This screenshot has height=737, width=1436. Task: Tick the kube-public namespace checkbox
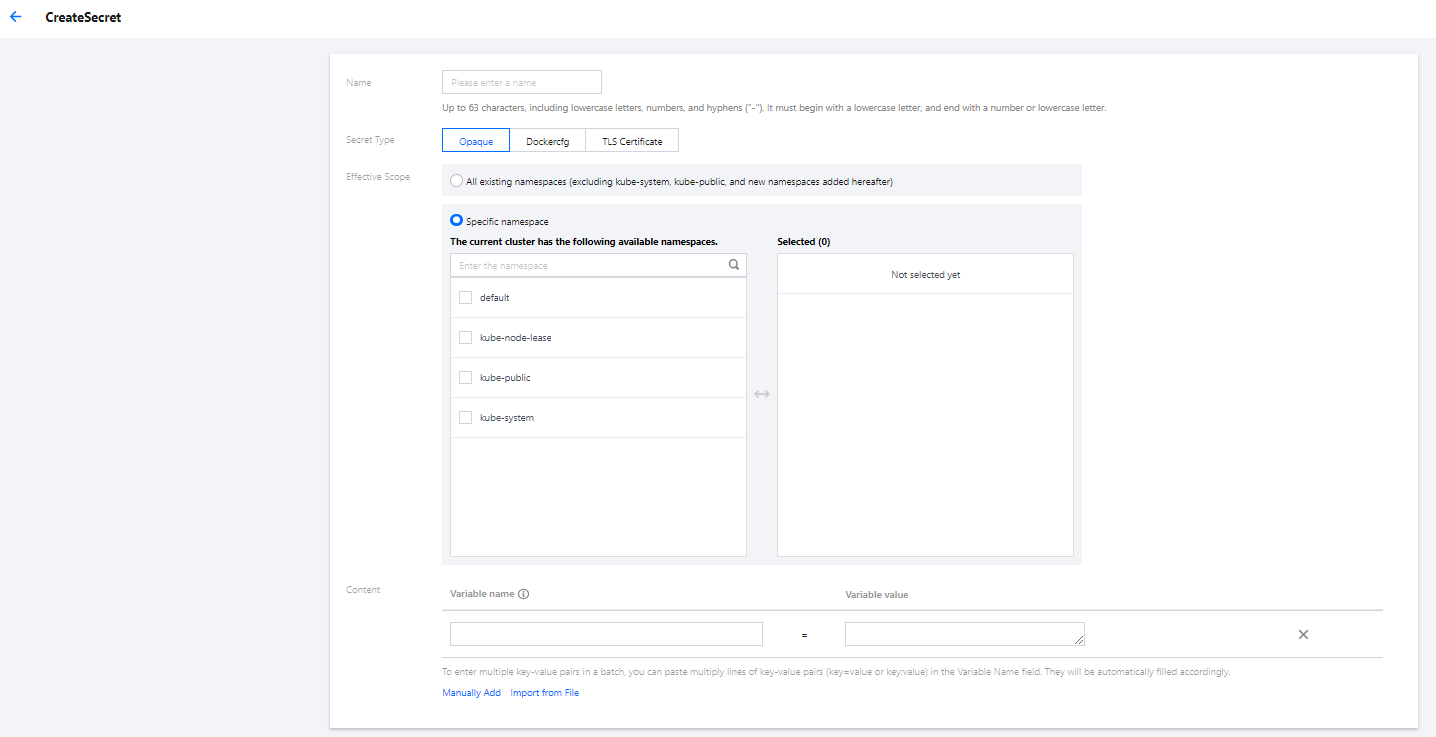465,378
